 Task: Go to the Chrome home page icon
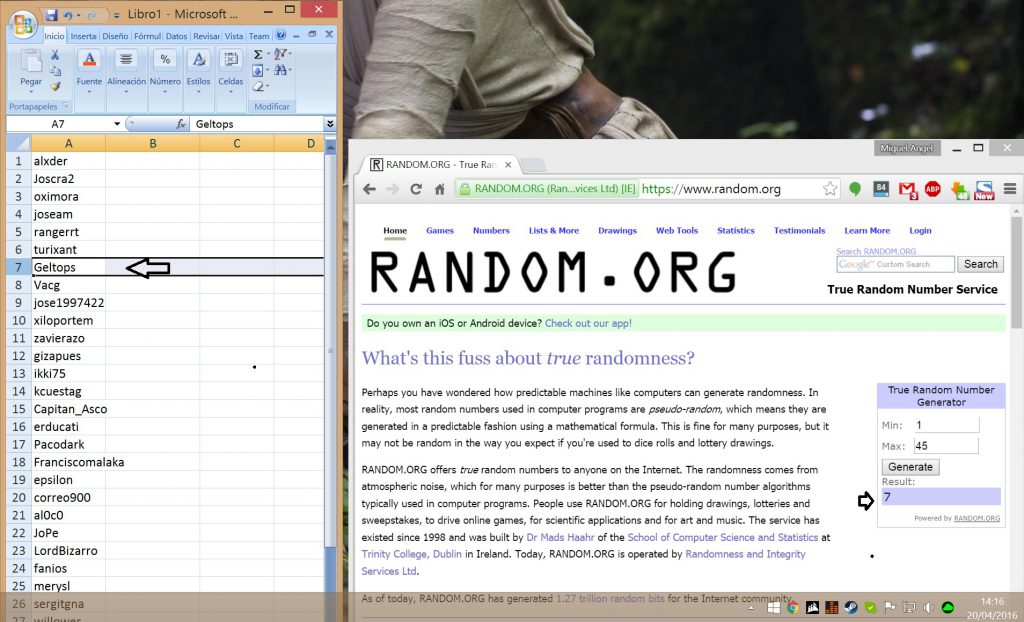pos(440,189)
